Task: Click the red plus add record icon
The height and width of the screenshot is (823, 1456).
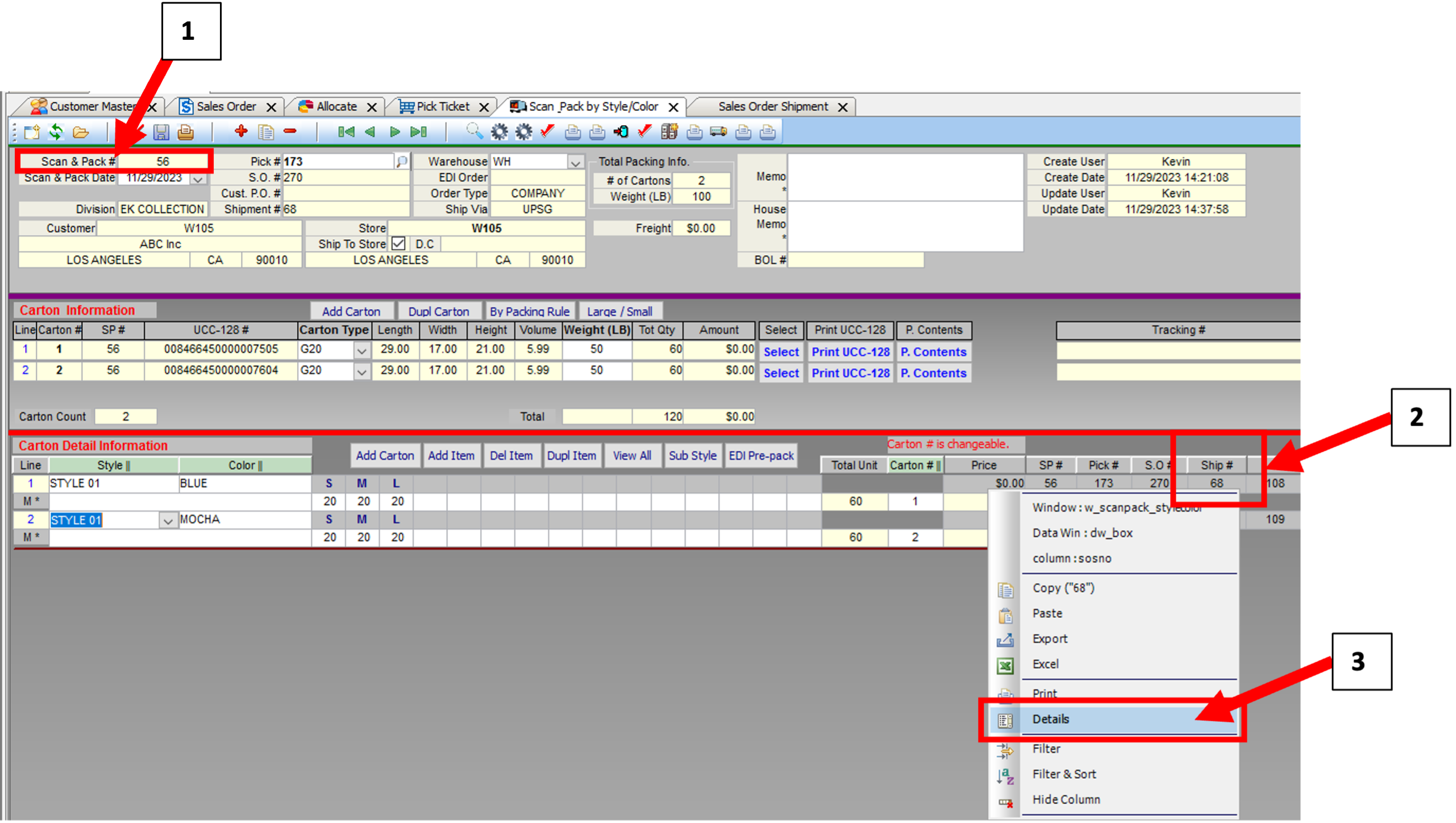Action: [x=241, y=131]
